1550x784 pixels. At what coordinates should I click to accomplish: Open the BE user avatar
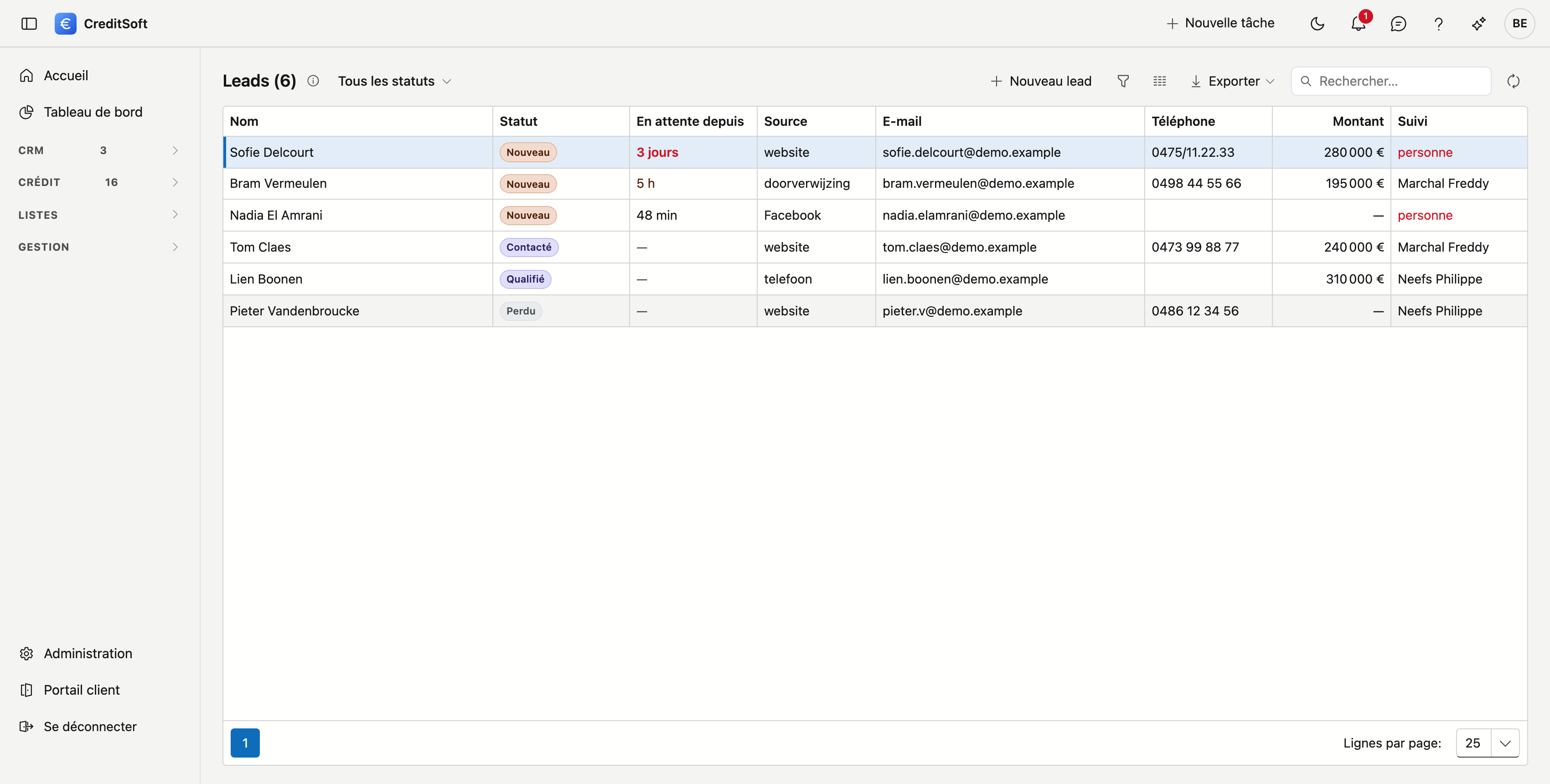click(1519, 23)
